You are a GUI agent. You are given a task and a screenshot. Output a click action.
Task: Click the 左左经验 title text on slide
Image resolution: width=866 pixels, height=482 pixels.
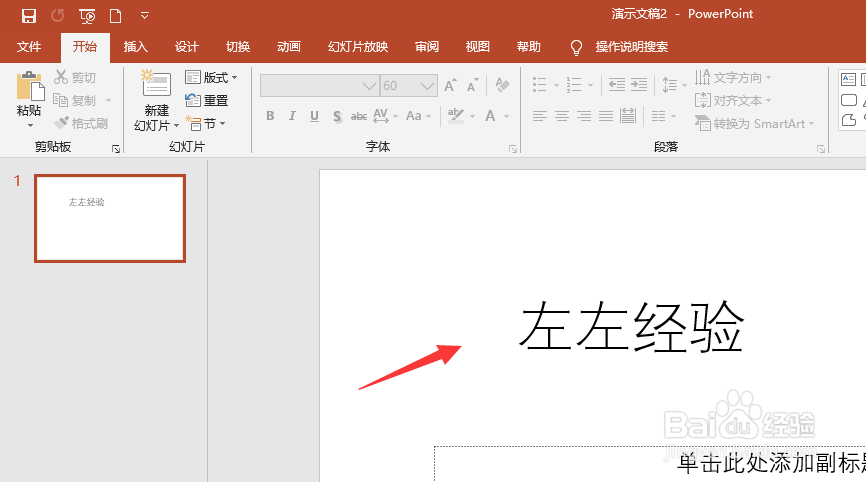(631, 327)
